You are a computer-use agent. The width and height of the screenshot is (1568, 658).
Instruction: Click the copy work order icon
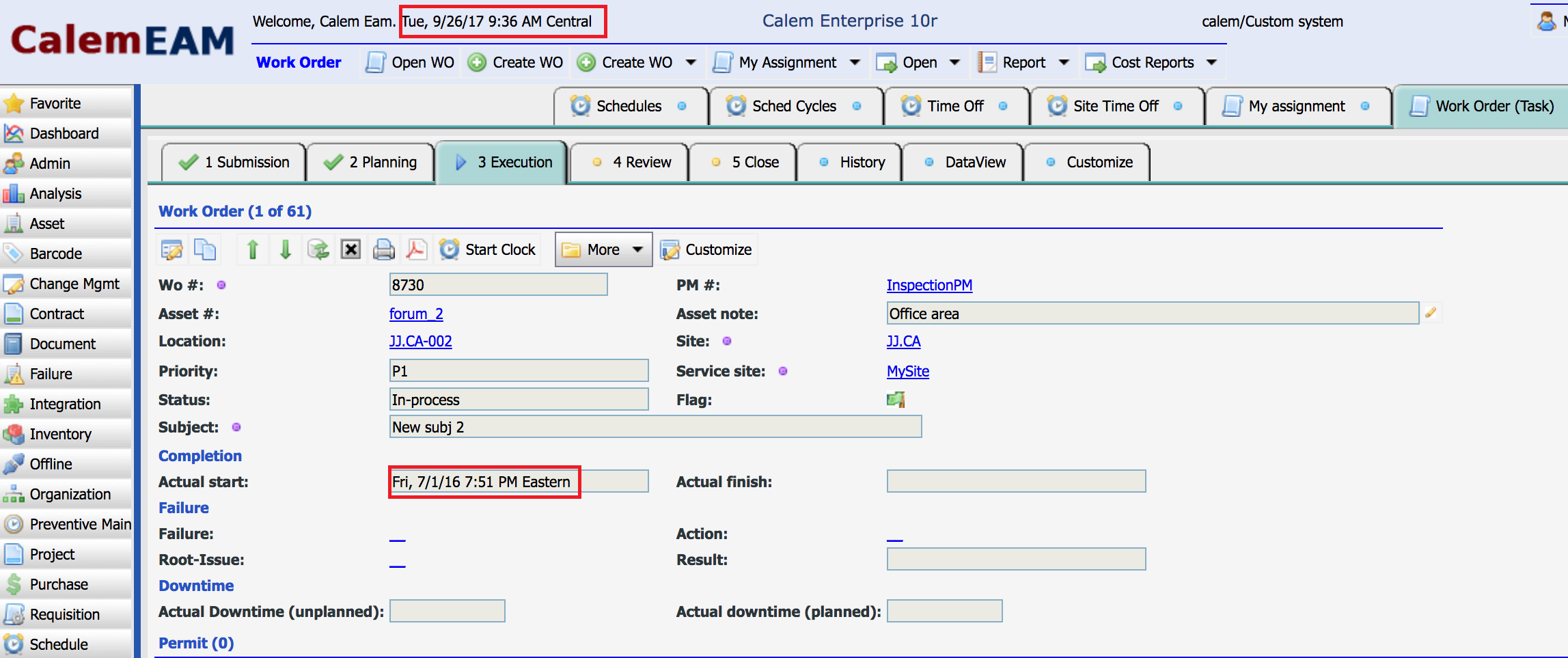coord(205,249)
